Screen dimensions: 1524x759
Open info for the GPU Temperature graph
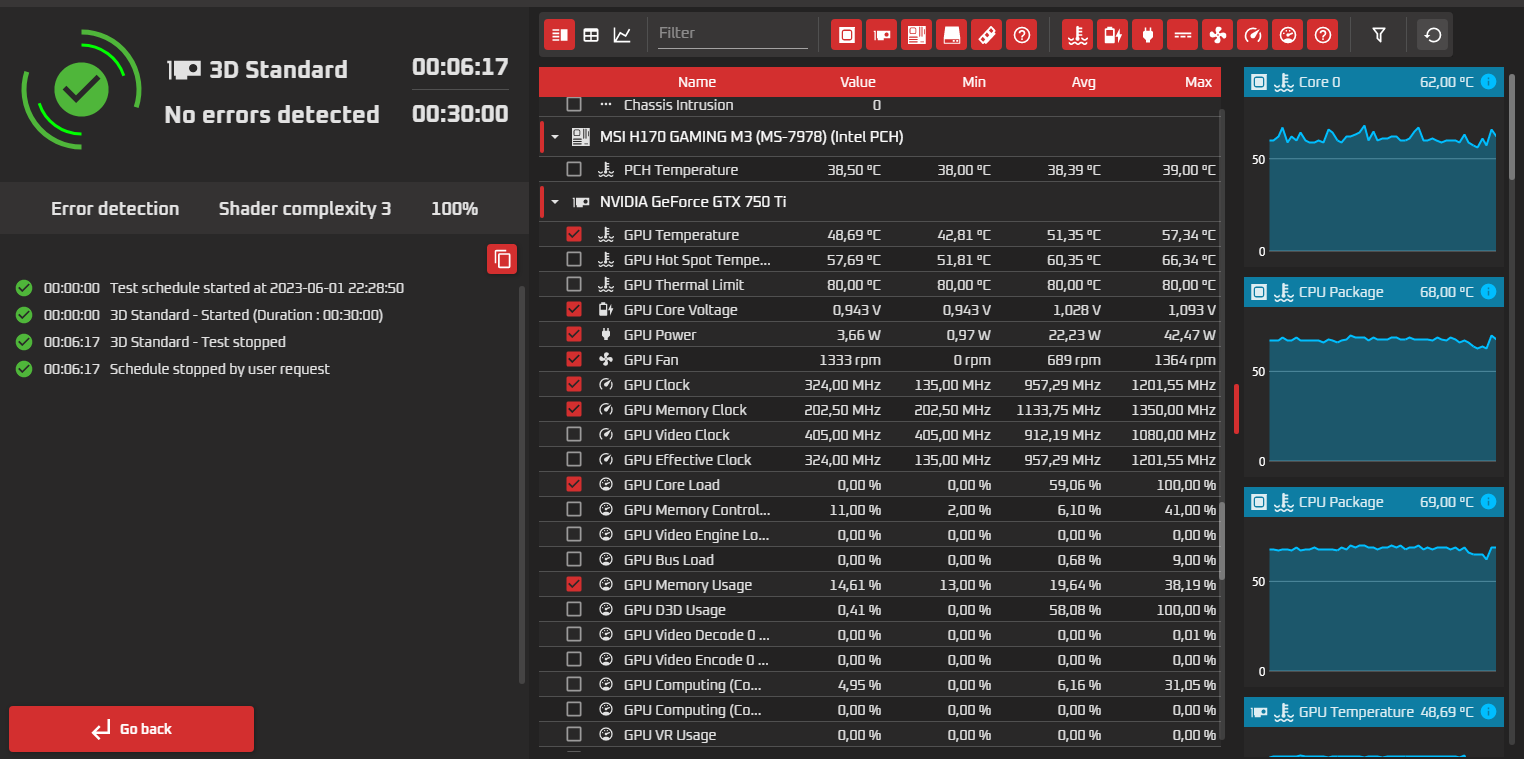[x=1488, y=712]
